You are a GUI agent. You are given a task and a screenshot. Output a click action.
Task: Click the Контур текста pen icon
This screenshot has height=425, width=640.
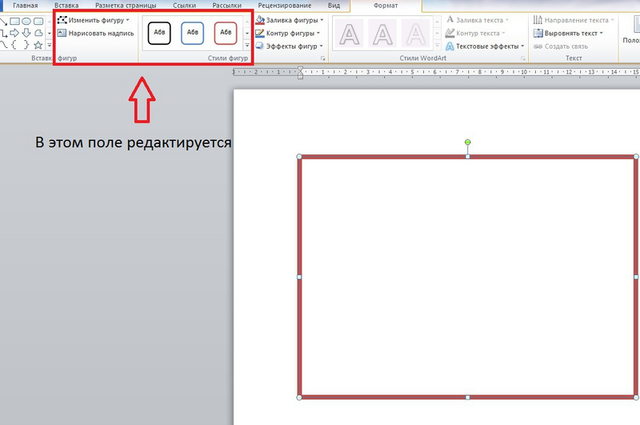pyautogui.click(x=450, y=33)
